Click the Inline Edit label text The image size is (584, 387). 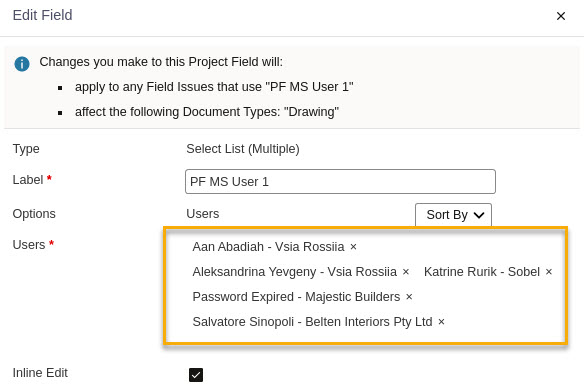(40, 373)
